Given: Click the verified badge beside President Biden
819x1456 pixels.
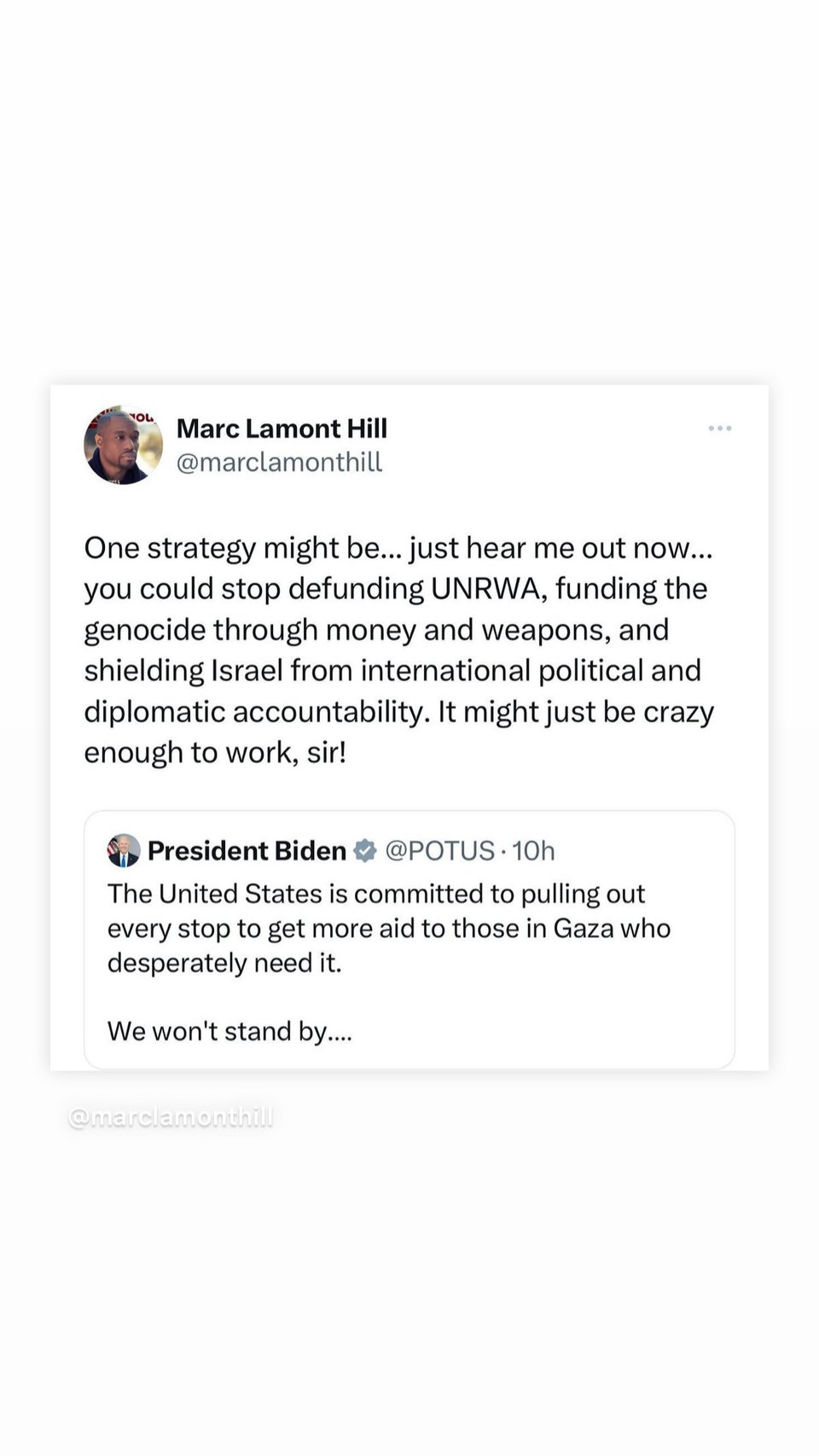Looking at the screenshot, I should coord(365,851).
